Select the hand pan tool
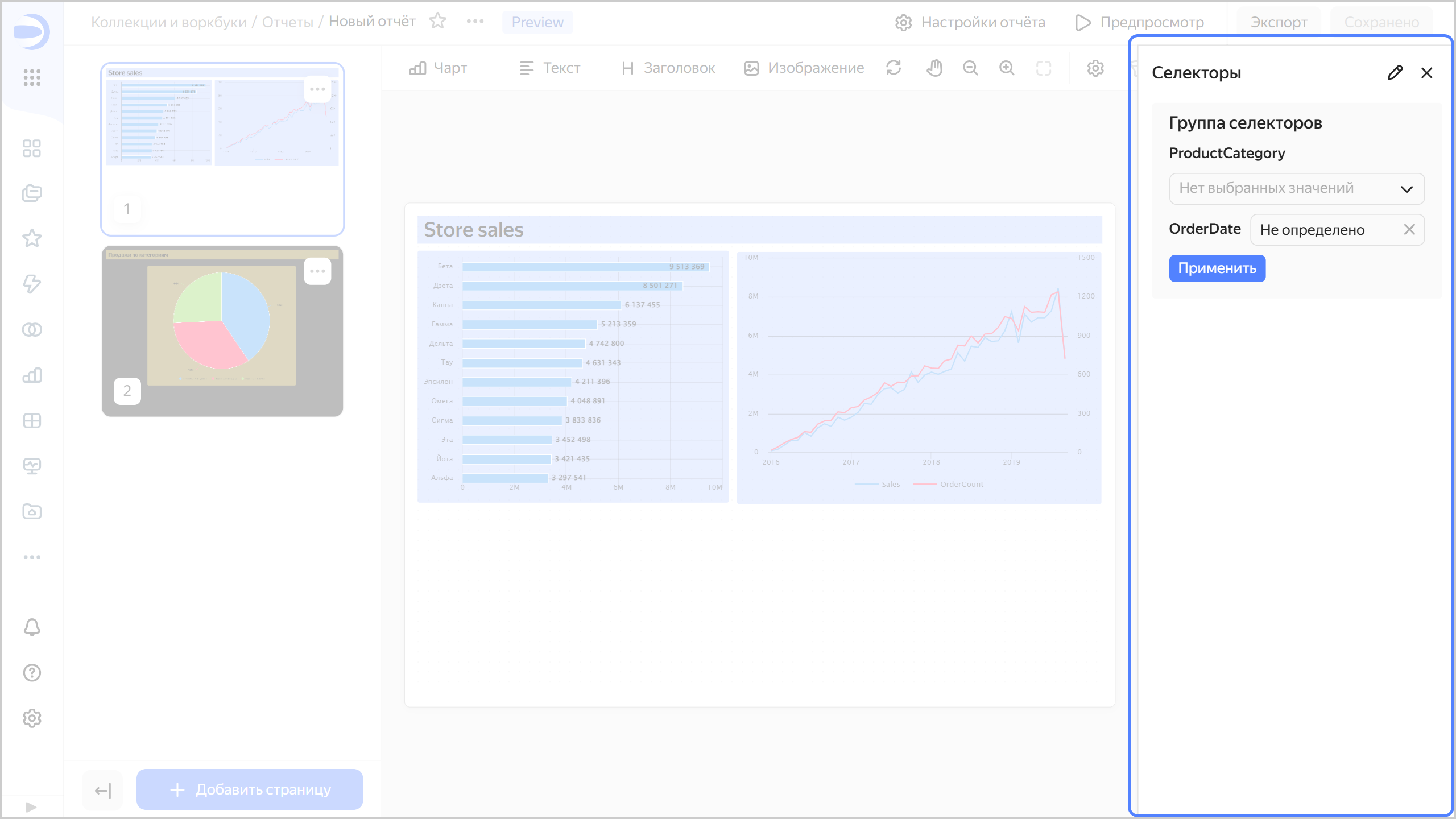 pyautogui.click(x=934, y=68)
